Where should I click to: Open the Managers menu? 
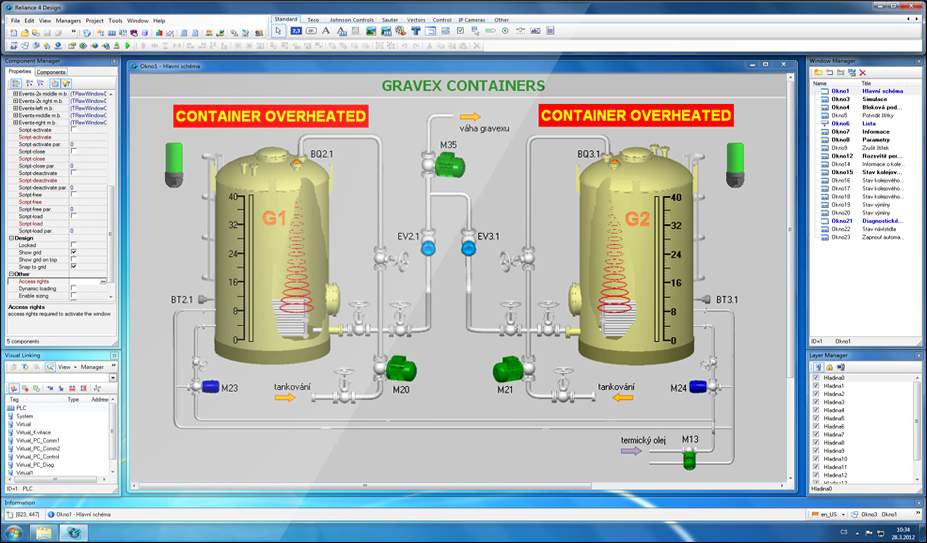[68, 20]
